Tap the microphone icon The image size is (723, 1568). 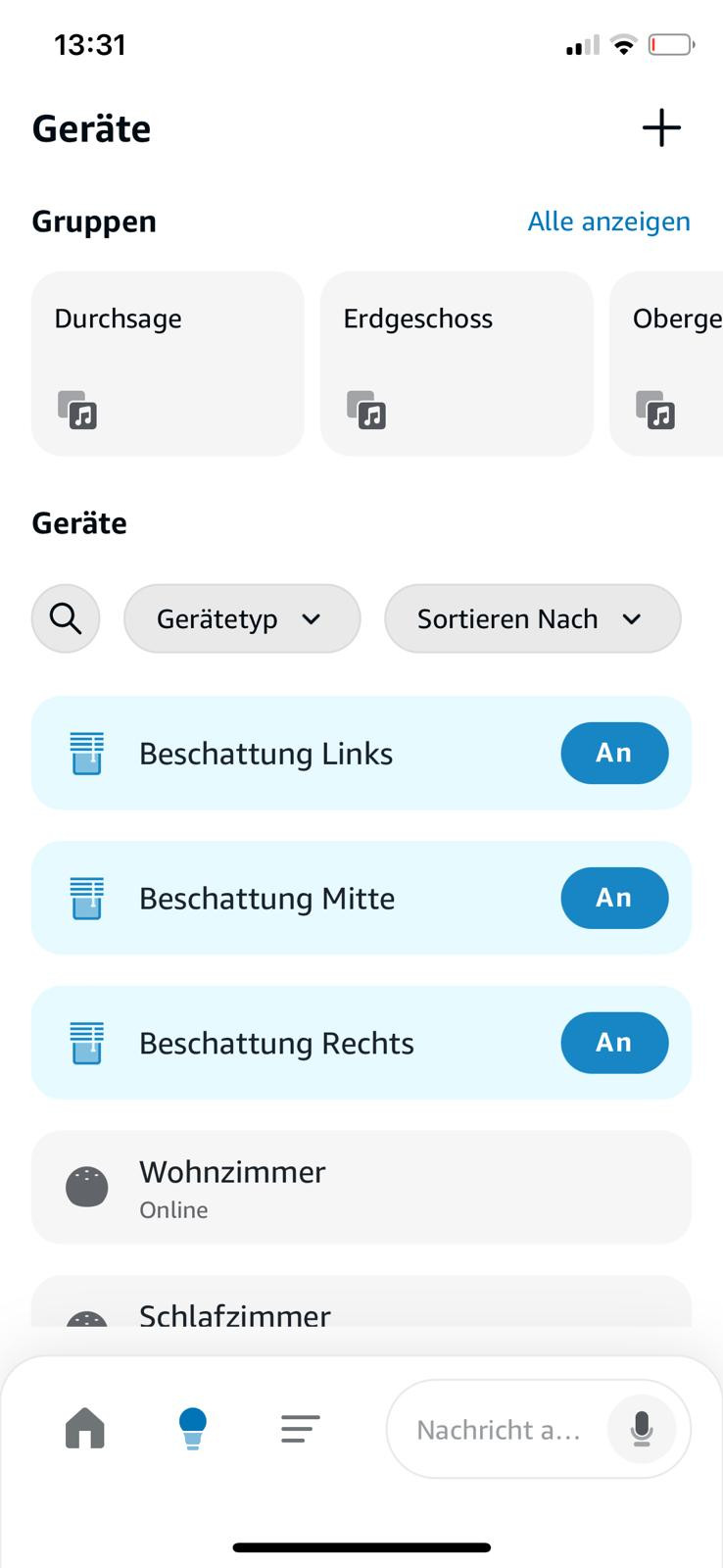[x=642, y=1429]
